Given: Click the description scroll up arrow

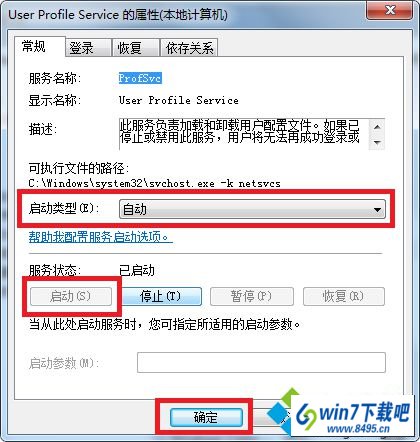Looking at the screenshot, I should point(377,127).
